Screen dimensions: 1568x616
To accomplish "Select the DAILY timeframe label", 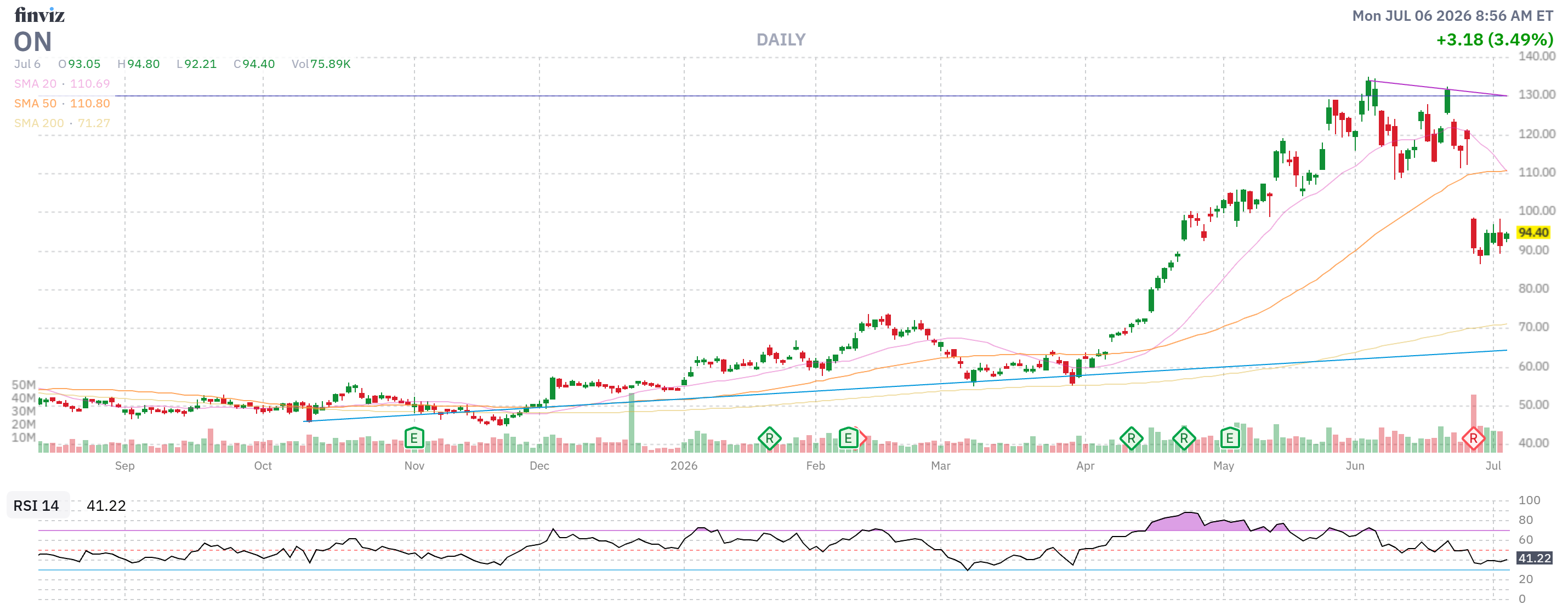I will (x=781, y=39).
